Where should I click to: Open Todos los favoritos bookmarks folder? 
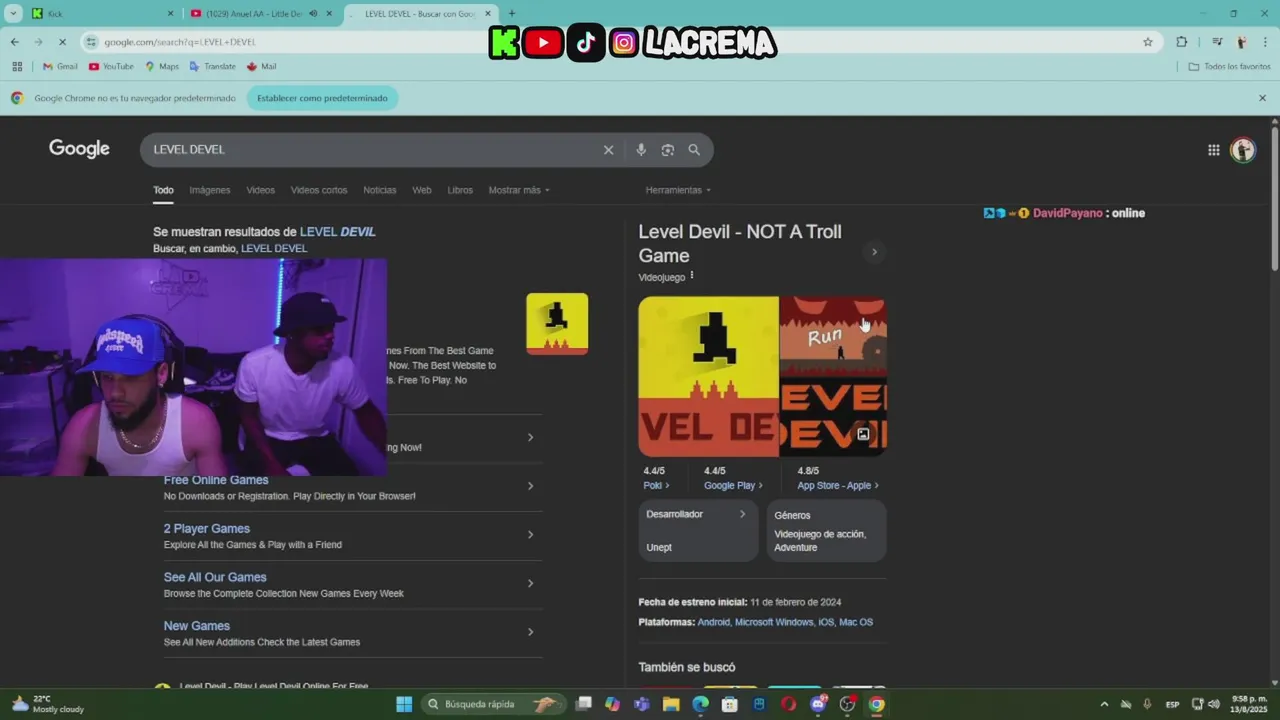click(x=1230, y=66)
